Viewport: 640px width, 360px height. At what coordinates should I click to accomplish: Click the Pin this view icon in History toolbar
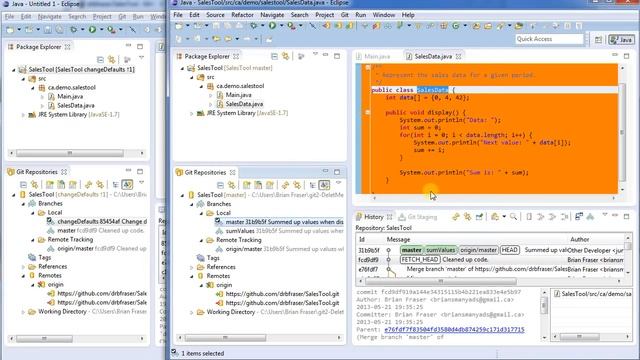coord(479,217)
